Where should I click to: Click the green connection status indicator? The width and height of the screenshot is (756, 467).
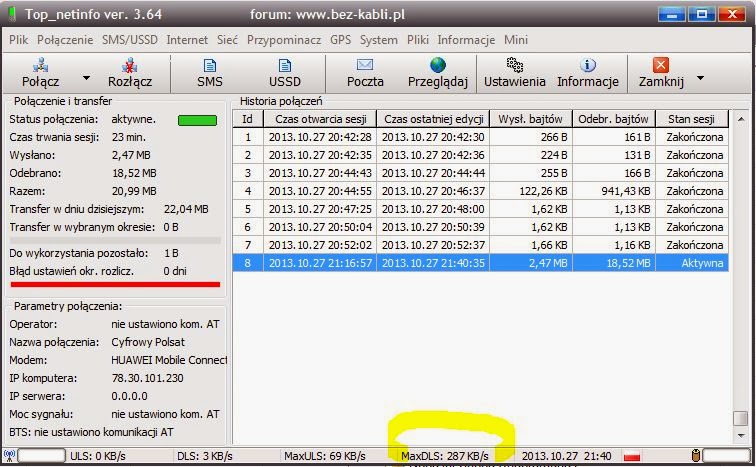[197, 120]
